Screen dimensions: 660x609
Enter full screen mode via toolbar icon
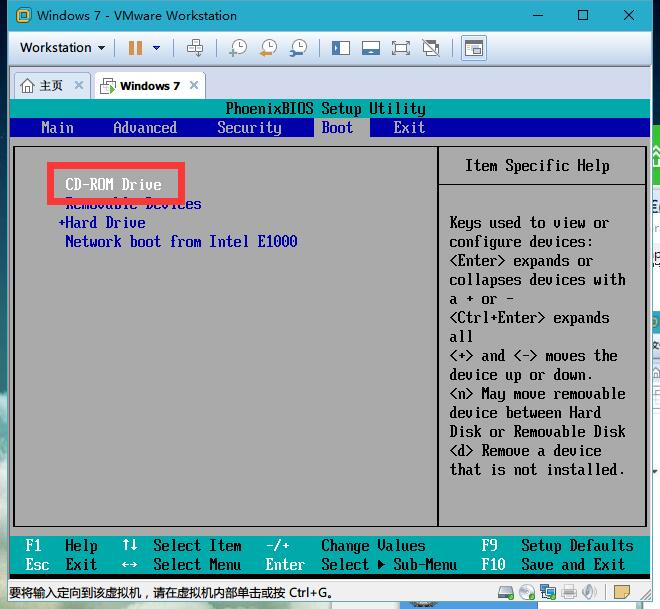click(x=401, y=47)
